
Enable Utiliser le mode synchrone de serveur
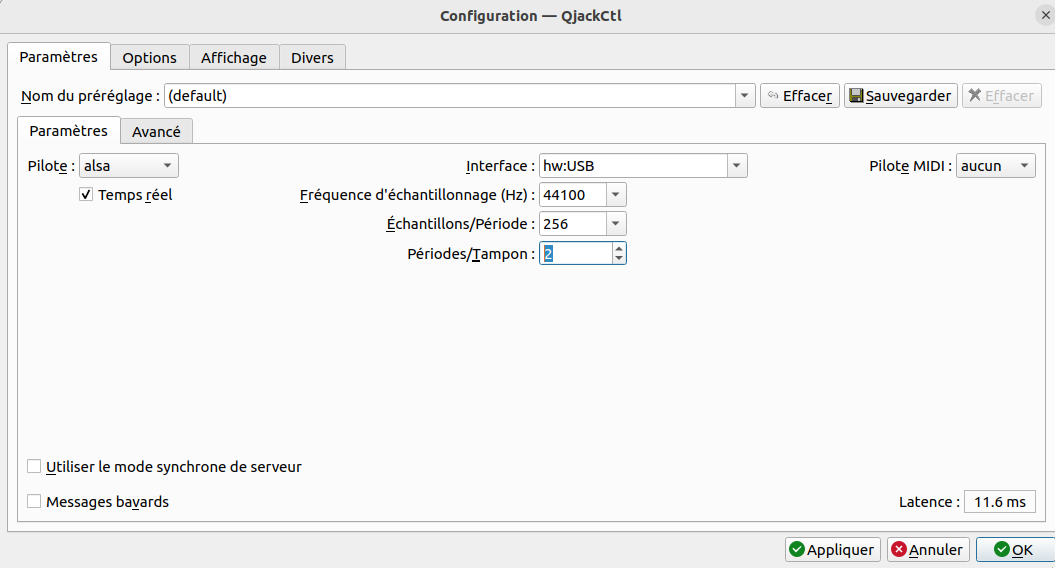(x=35, y=466)
